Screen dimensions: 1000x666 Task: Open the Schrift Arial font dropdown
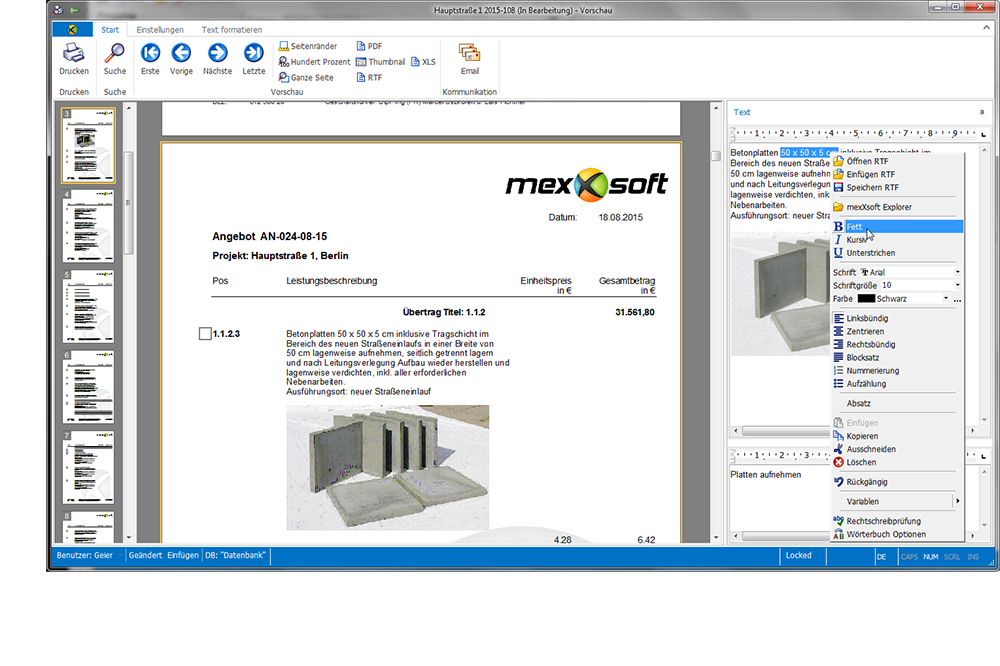pos(957,272)
